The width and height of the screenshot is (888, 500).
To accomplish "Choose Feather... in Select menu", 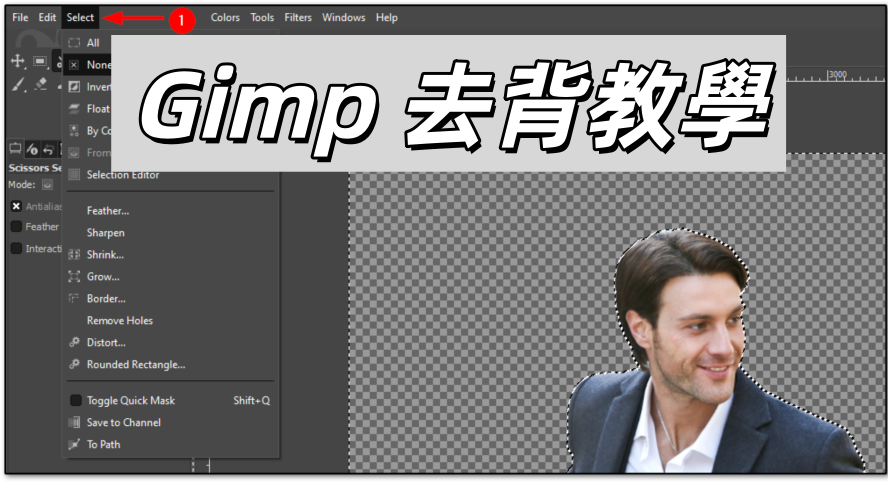I will 170,211.
